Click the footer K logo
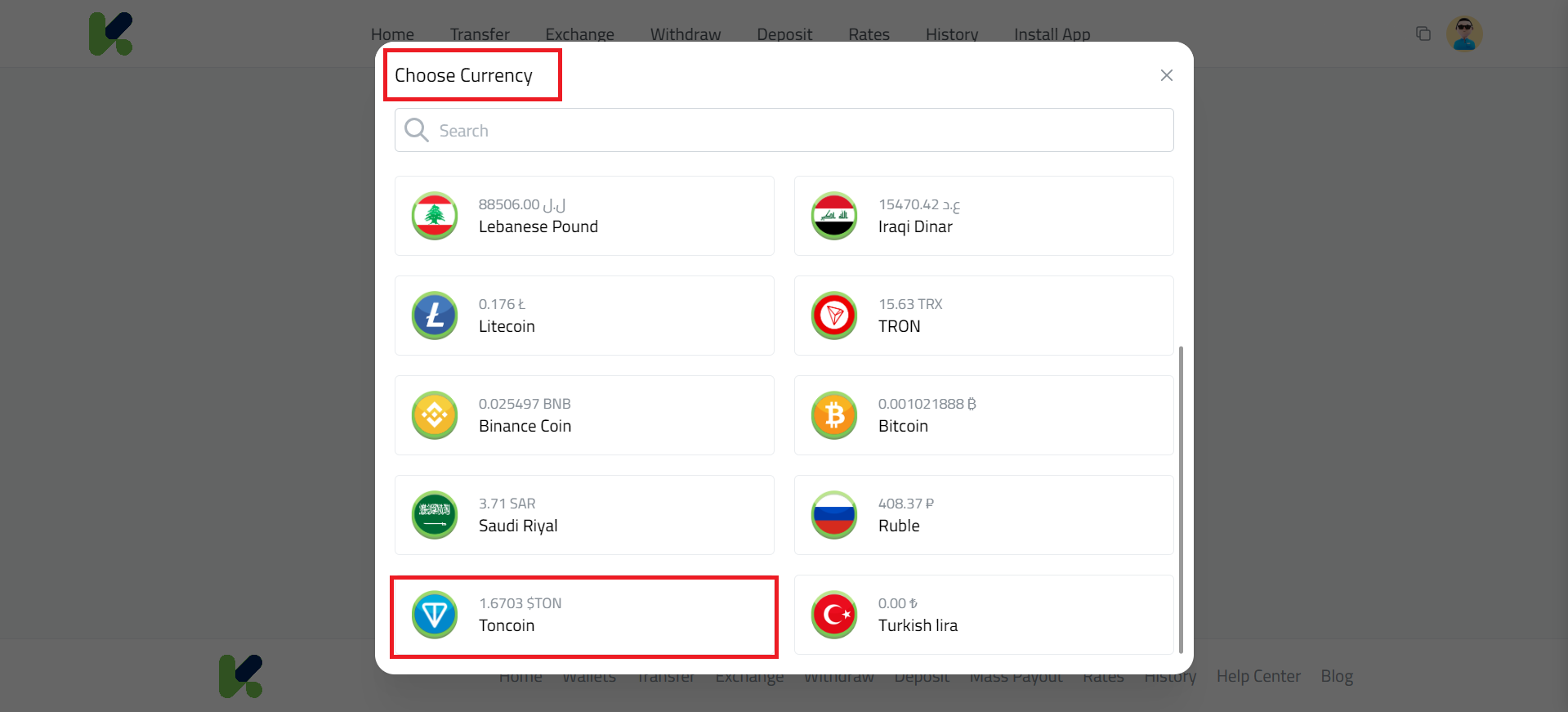The image size is (1568, 712). click(240, 676)
